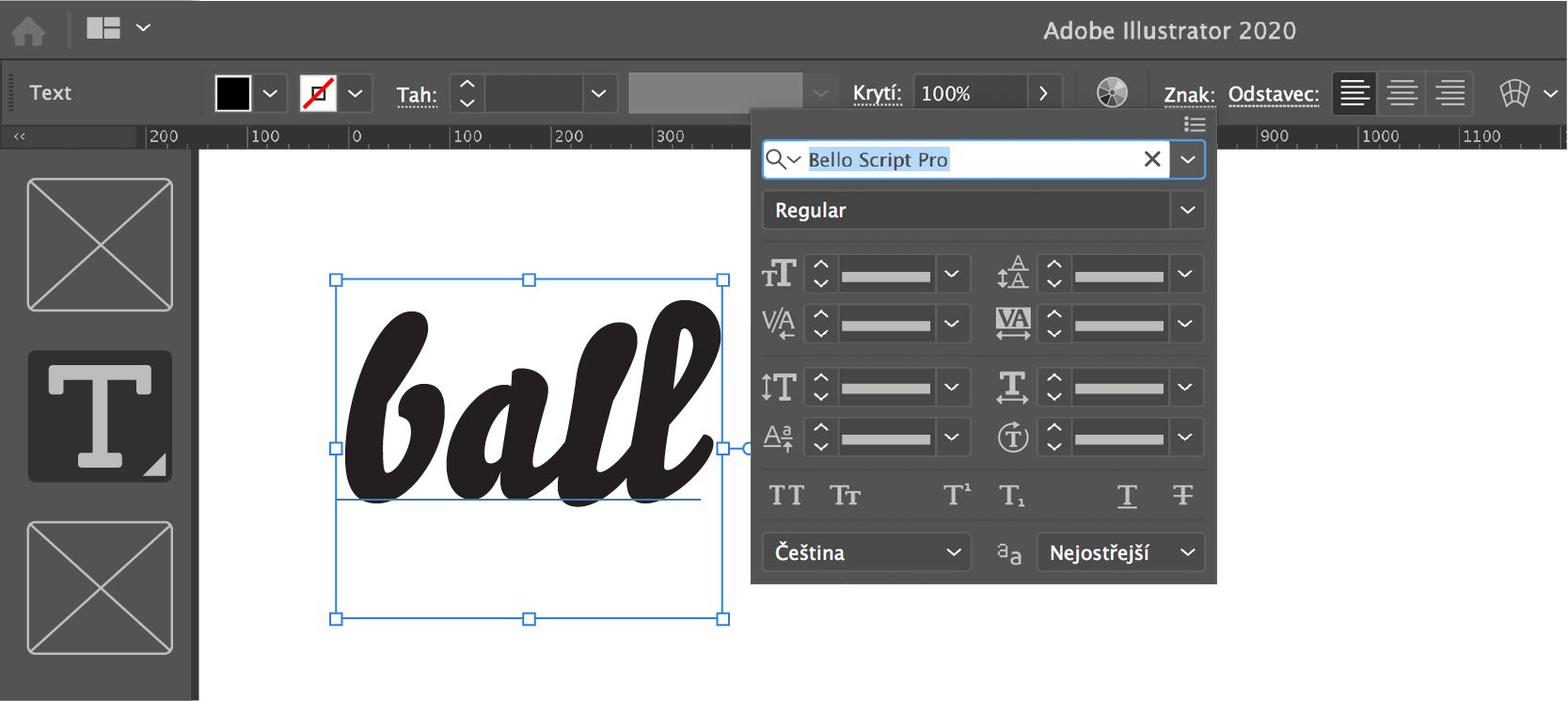Click the kerning icon
Image resolution: width=1568 pixels, height=701 pixels.
point(779,324)
